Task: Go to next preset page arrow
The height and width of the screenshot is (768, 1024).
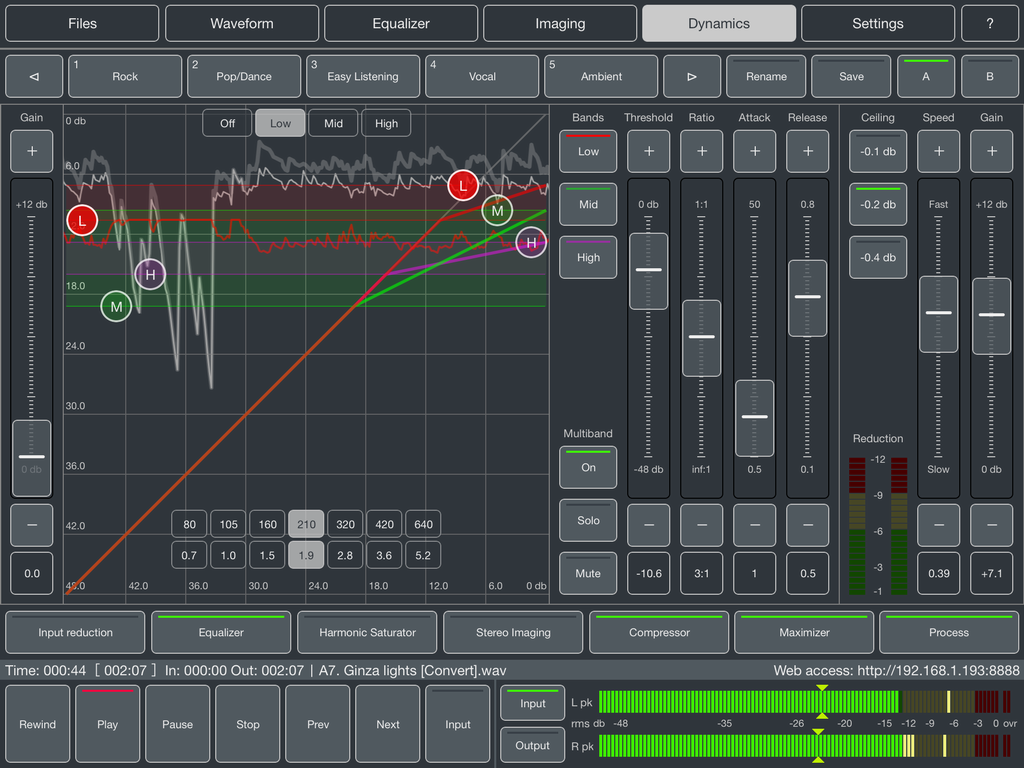Action: click(x=692, y=76)
